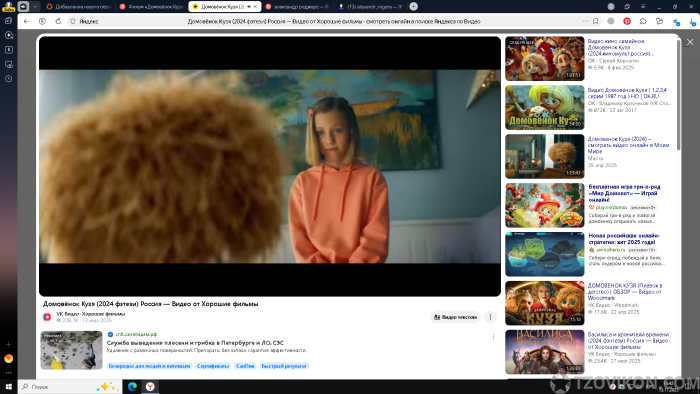Click the video title "Домовёнок Кузя (2024 фэнтези) Россия"
700x394 pixels.
point(150,304)
